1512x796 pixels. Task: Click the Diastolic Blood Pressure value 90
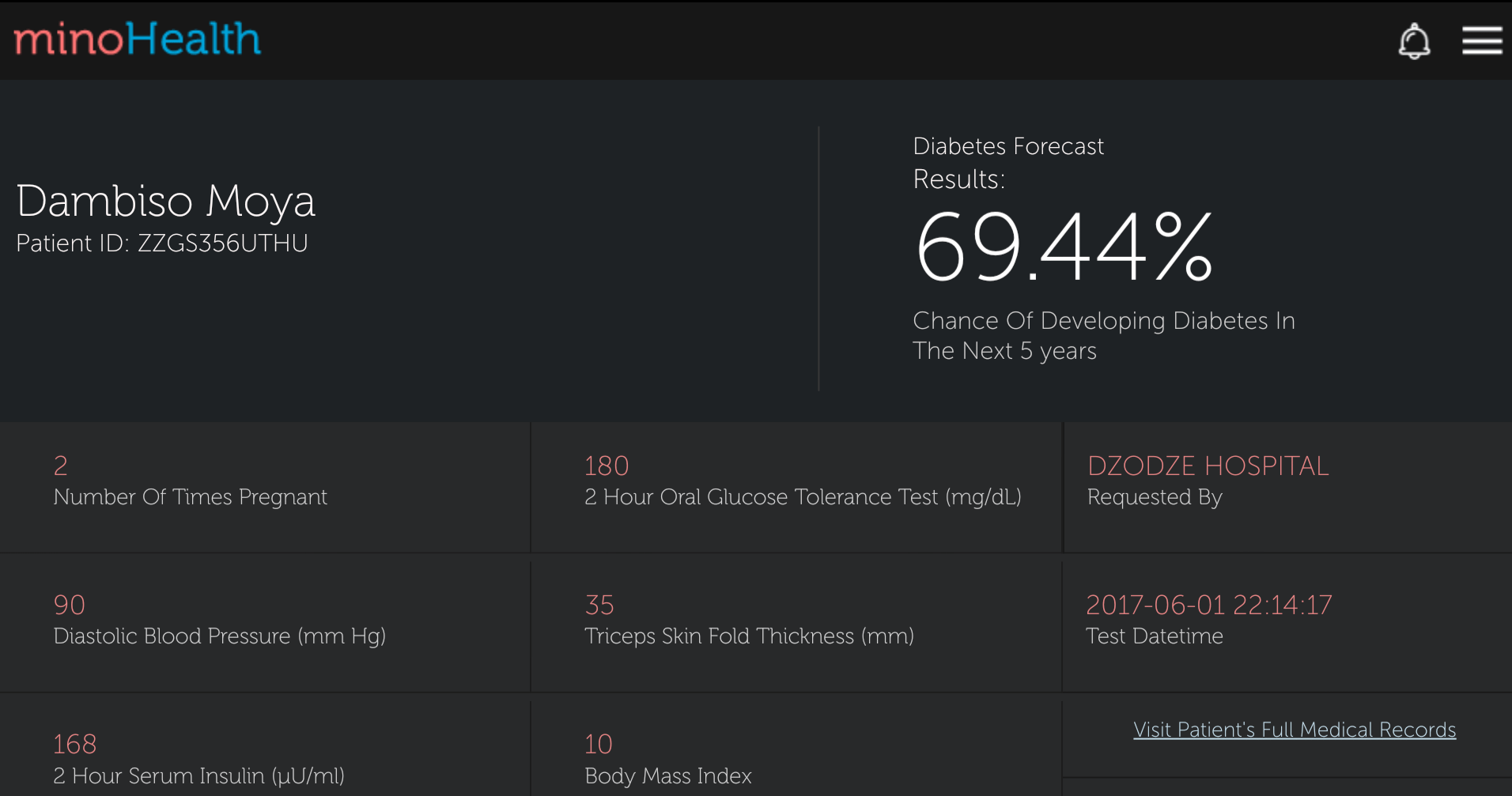tap(70, 605)
